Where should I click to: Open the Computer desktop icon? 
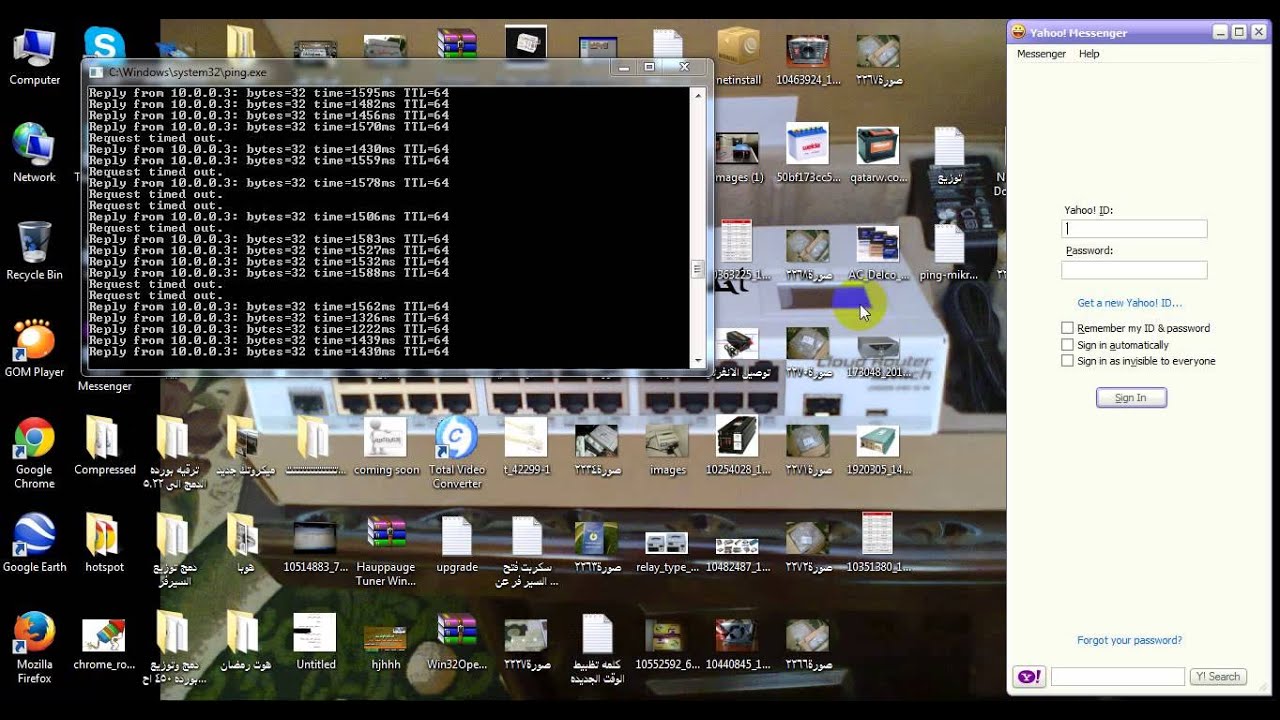pyautogui.click(x=35, y=55)
